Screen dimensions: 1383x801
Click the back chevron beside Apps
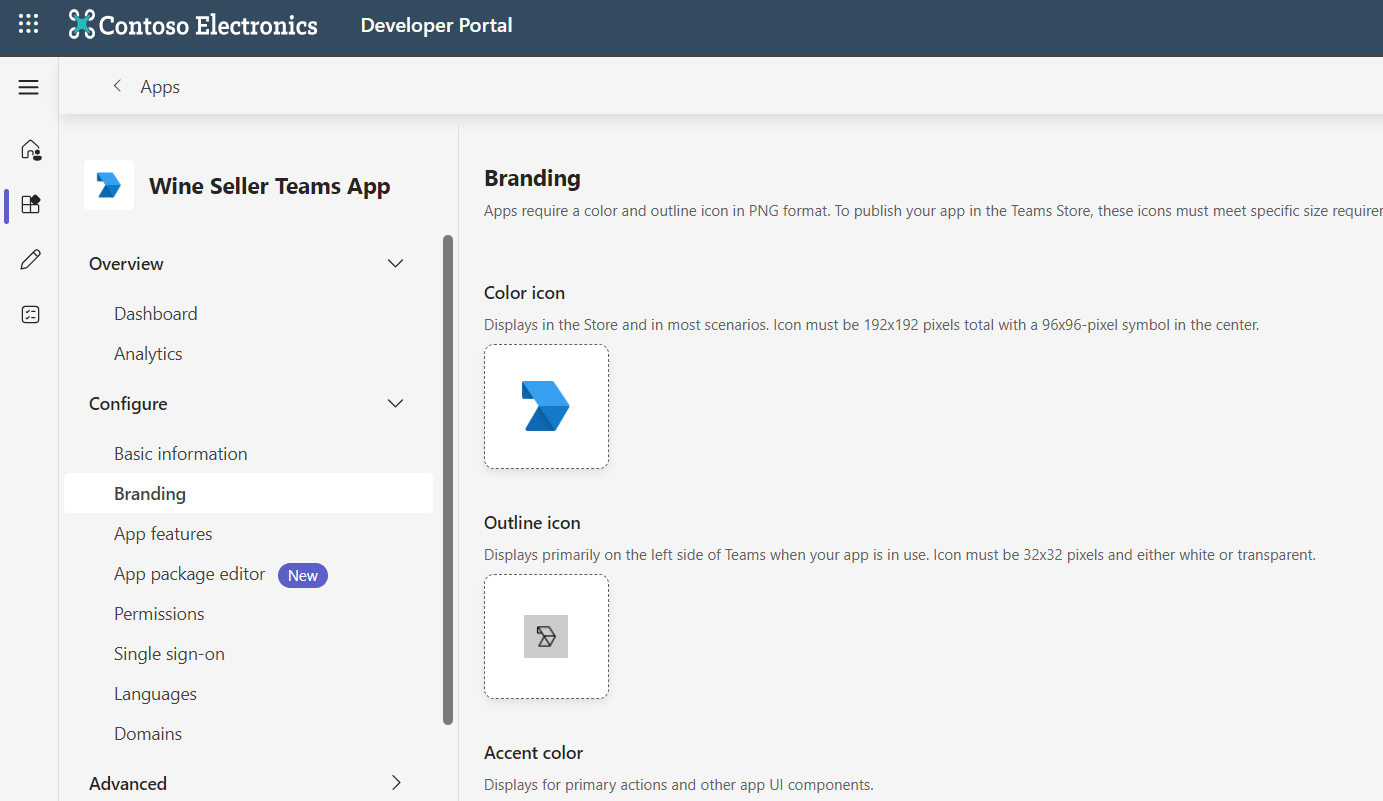117,86
